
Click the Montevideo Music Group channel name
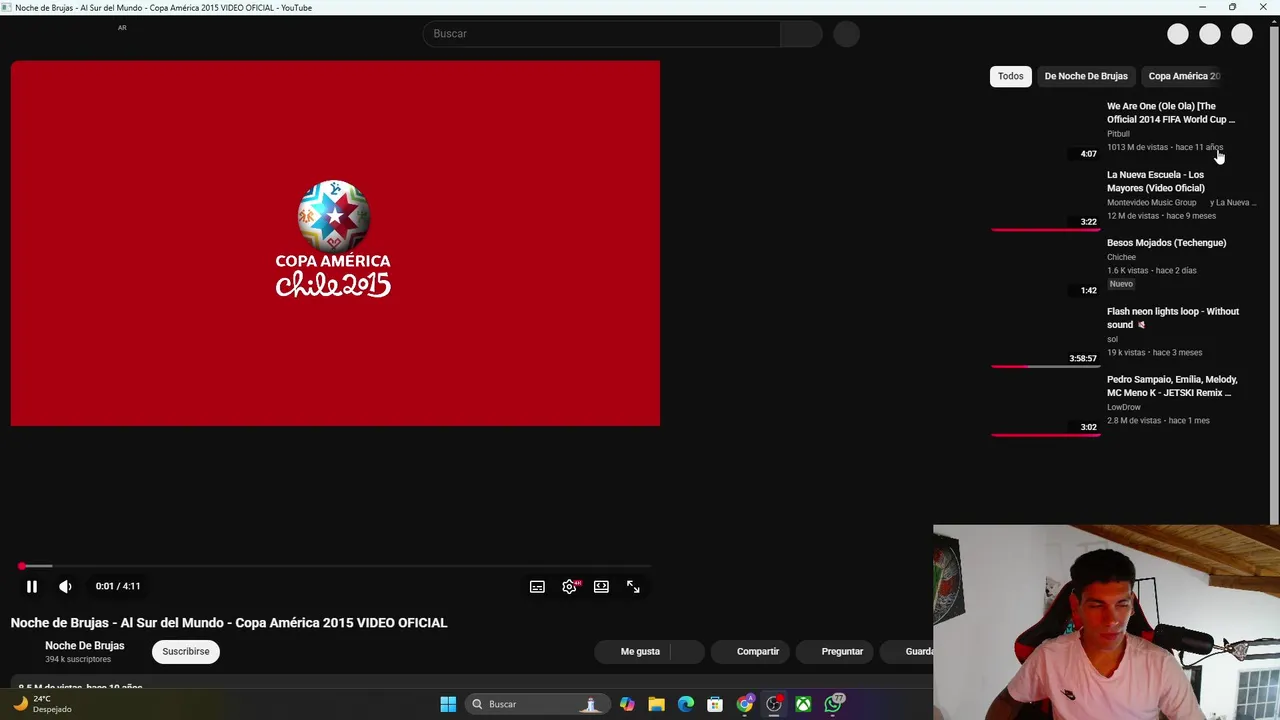[x=1151, y=203]
